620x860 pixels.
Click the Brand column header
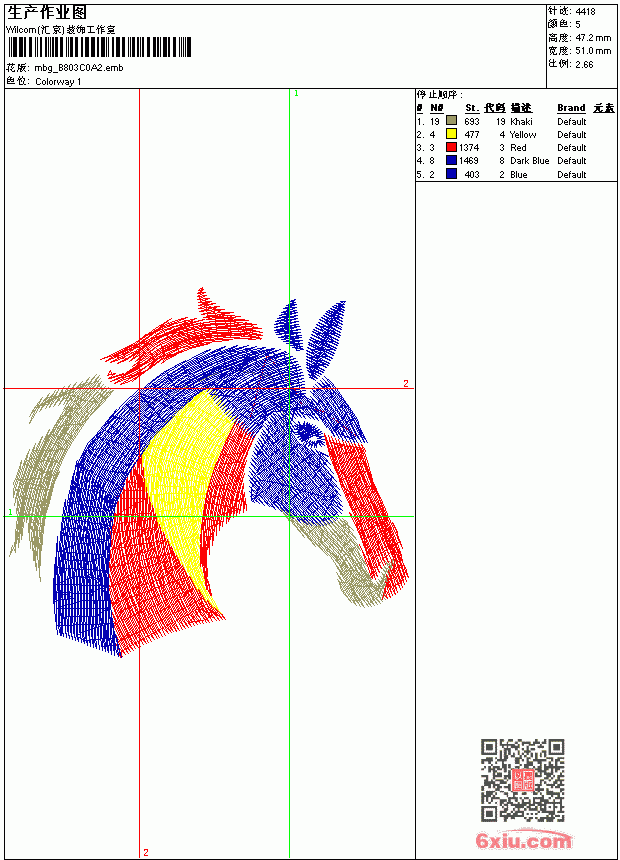[x=571, y=108]
